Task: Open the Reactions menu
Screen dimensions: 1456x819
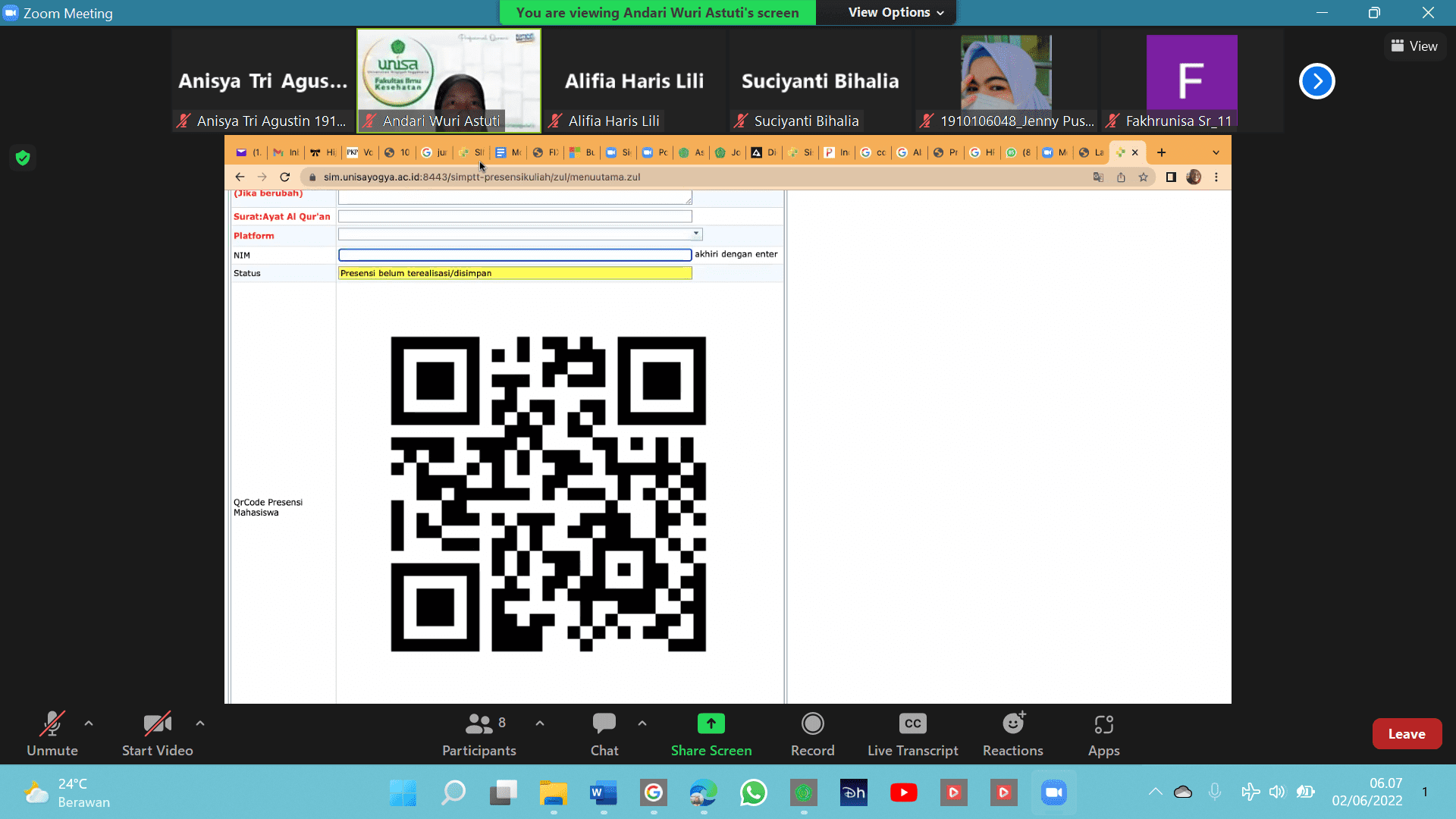Action: tap(1012, 734)
